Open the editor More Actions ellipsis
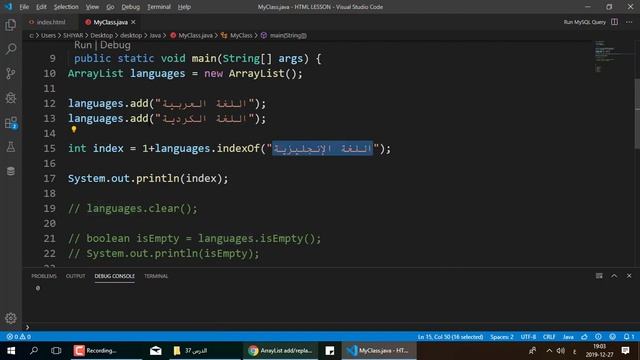This screenshot has width=640, height=360. pos(629,22)
